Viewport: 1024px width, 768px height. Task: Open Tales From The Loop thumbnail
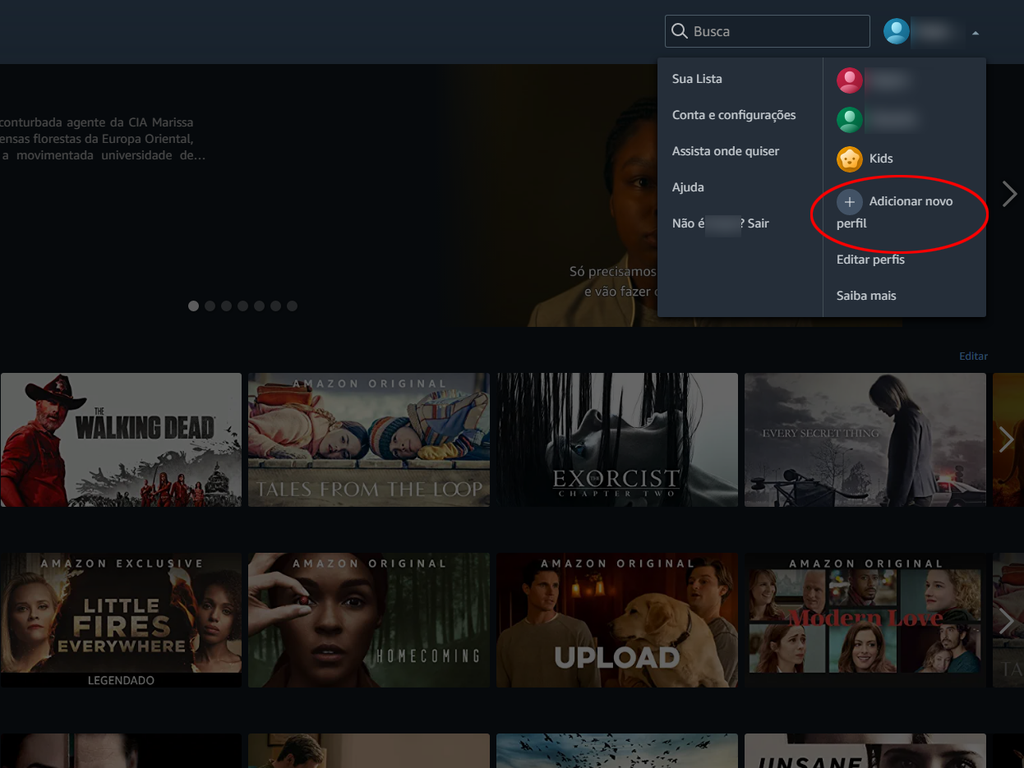[369, 440]
